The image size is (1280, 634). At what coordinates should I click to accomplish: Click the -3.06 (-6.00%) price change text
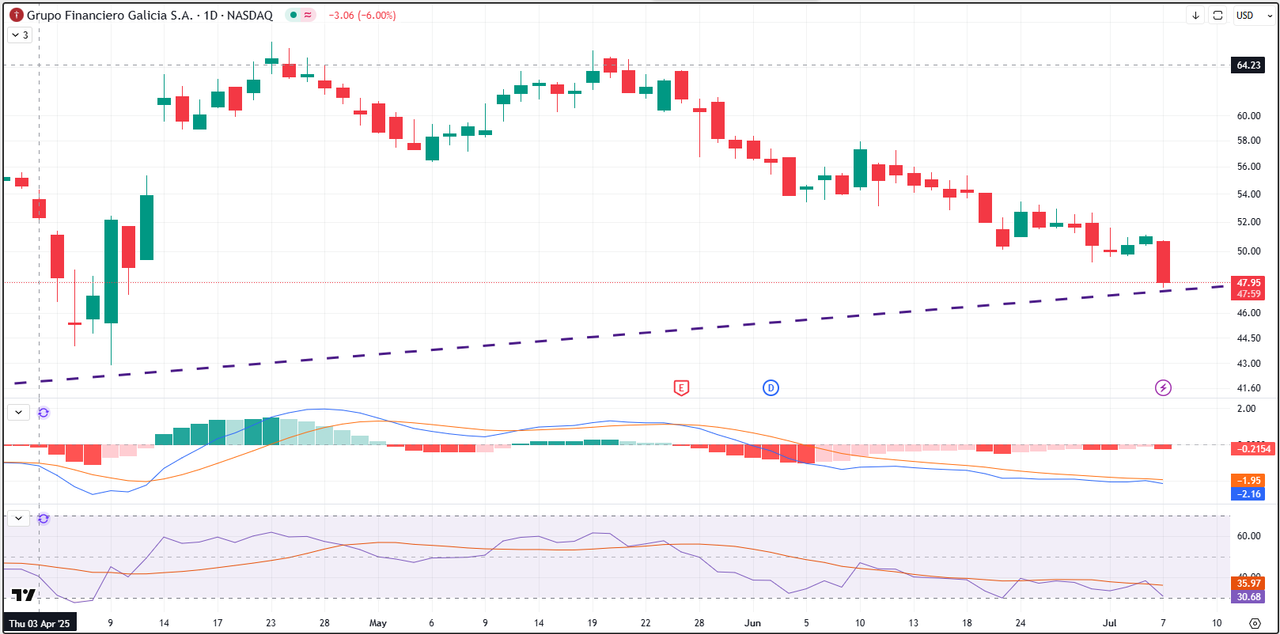pos(363,16)
